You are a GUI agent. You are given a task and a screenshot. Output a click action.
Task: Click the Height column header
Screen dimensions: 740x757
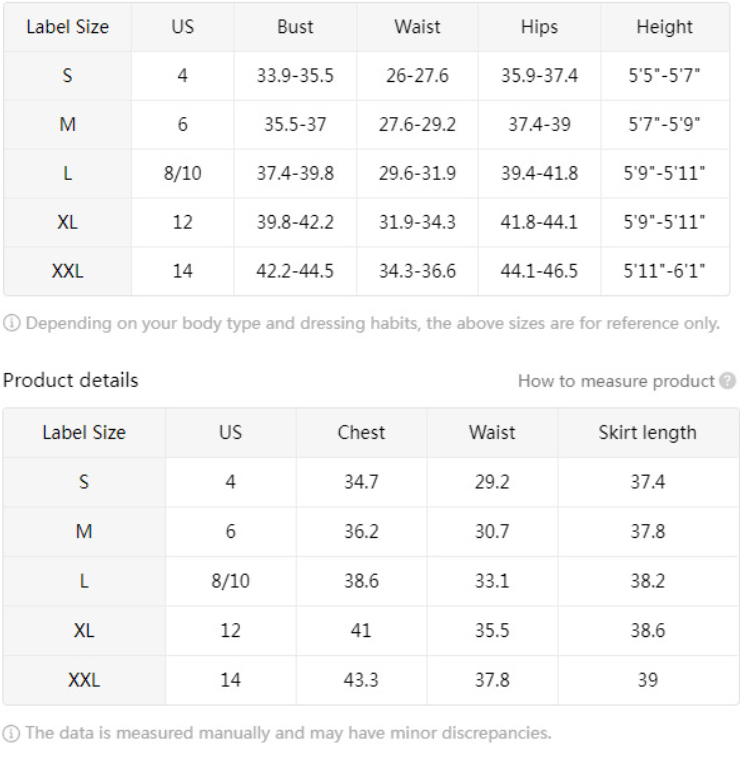(x=665, y=27)
